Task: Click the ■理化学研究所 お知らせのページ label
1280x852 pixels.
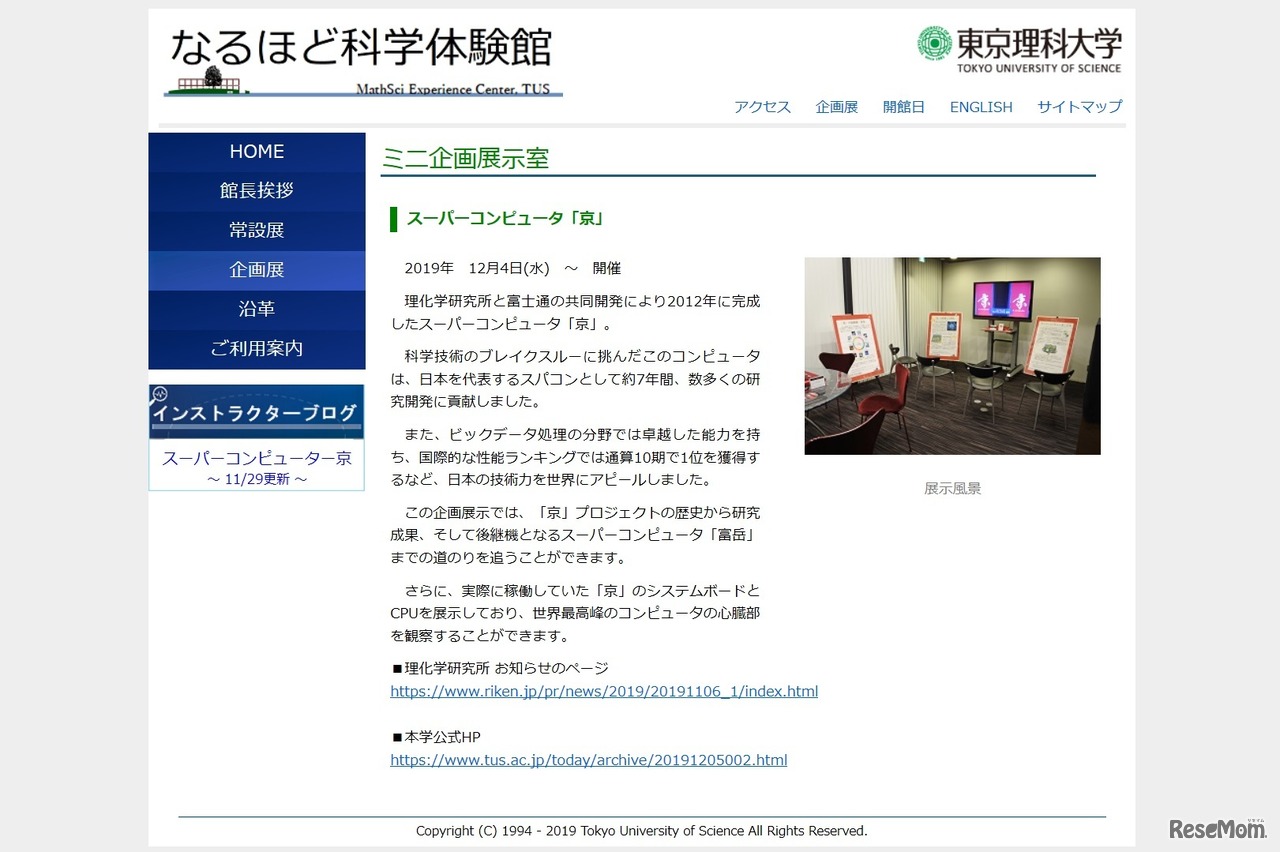Action: click(x=499, y=668)
